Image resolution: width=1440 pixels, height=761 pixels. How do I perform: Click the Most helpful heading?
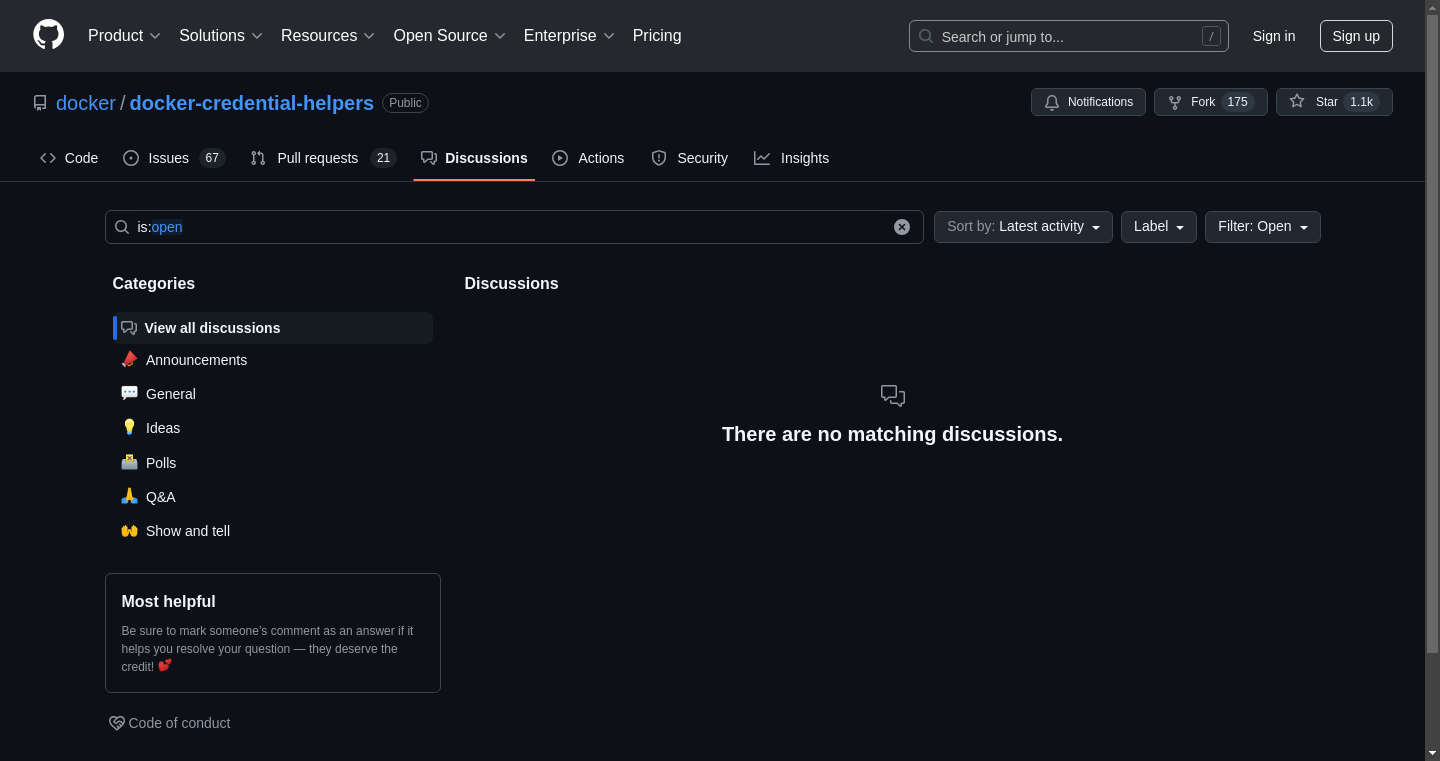[x=169, y=601]
